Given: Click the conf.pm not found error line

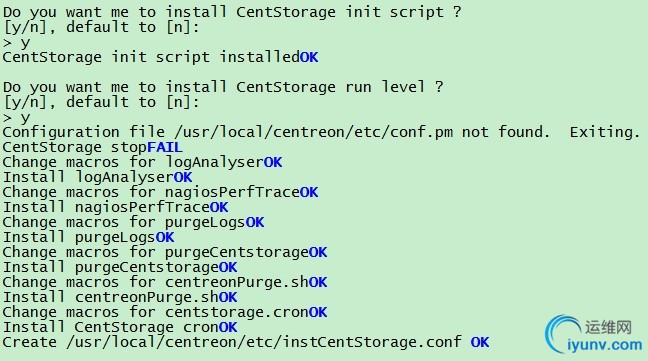Looking at the screenshot, I should tap(321, 132).
